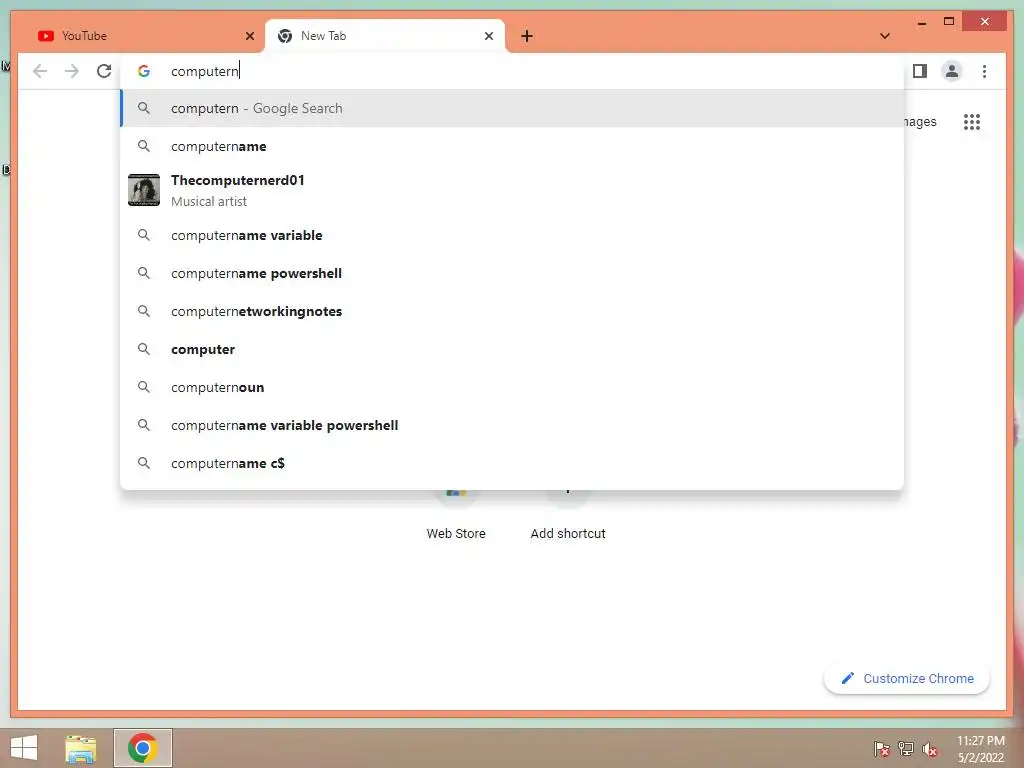Screen dimensions: 1024x768
Task: Go back using the back arrow
Action: 40,71
